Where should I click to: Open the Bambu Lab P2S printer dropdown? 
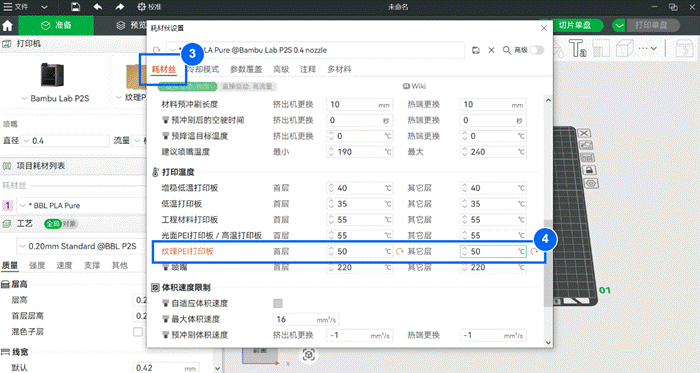[x=55, y=98]
